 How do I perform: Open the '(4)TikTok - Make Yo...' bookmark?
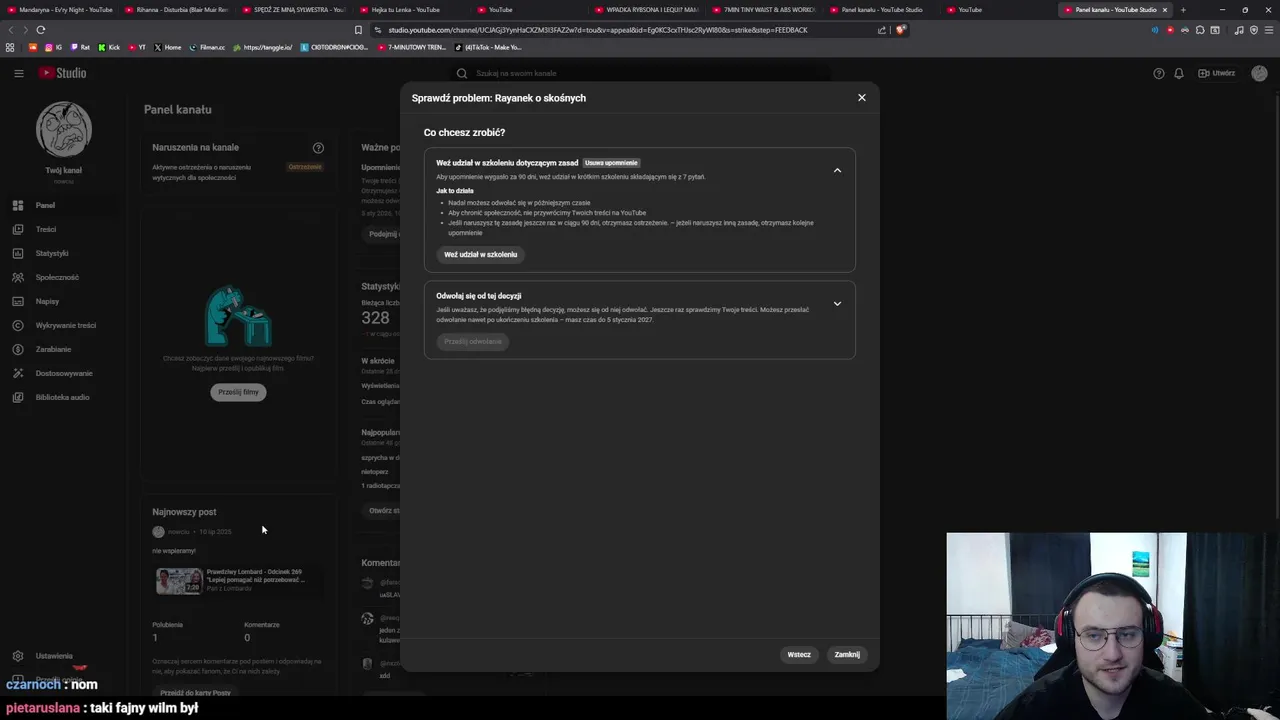[488, 47]
